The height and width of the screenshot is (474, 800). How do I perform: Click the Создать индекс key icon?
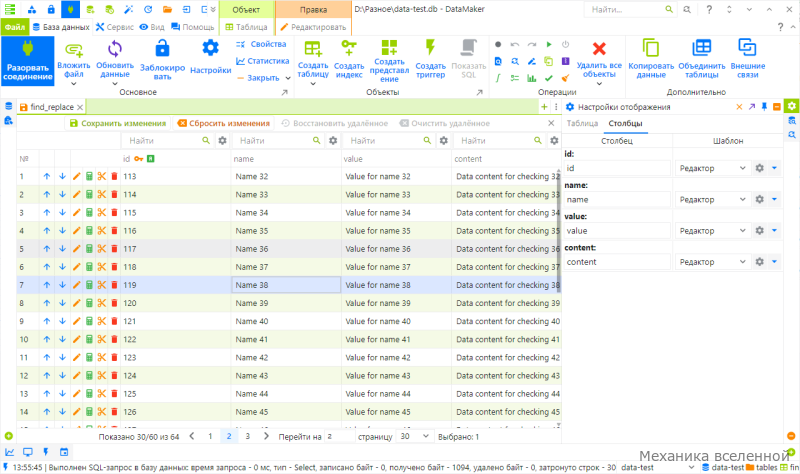point(349,48)
